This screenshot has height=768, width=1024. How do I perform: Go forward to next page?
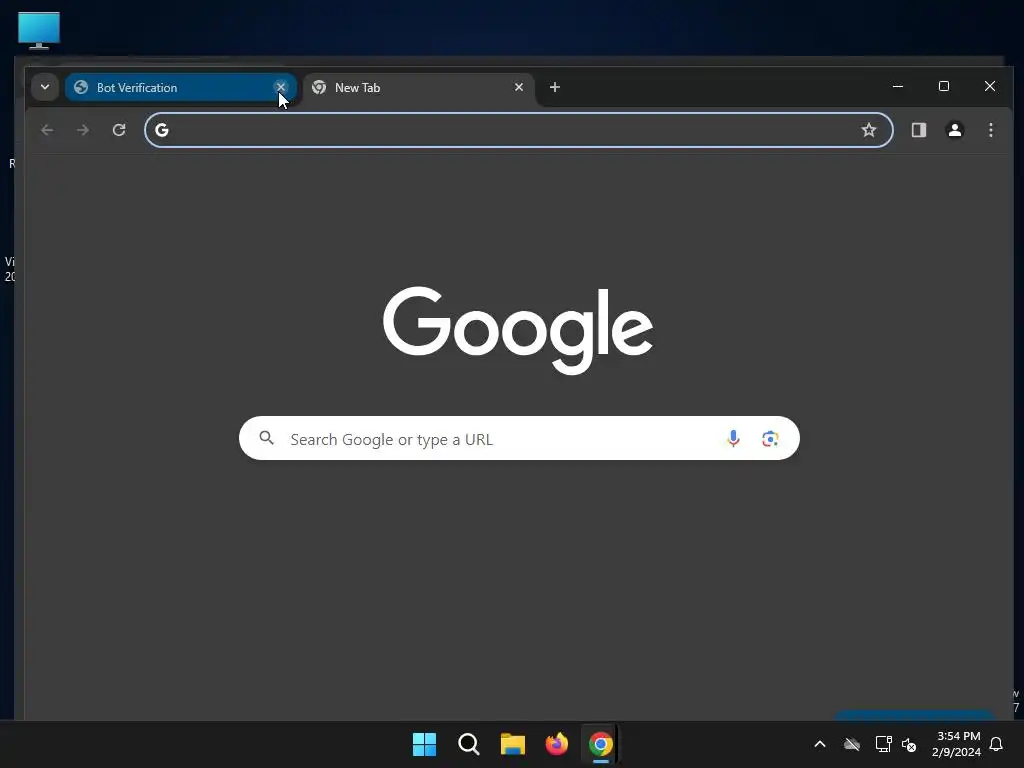tap(83, 130)
